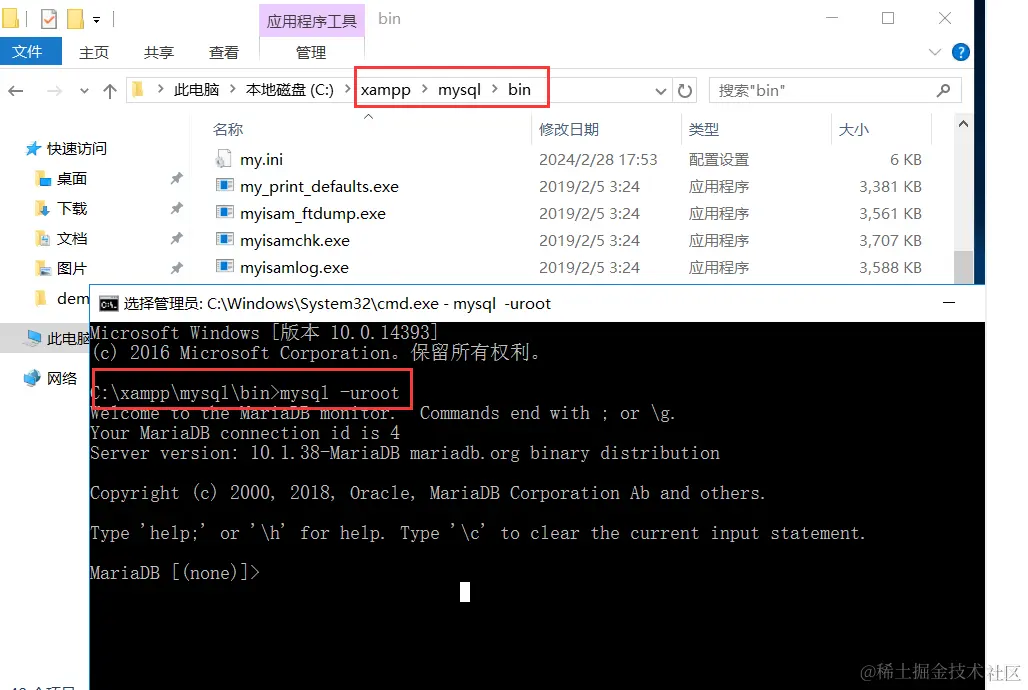Screen dimensions: 1028x690
Task: Open the 管理 ribbon tab
Action: coord(311,52)
